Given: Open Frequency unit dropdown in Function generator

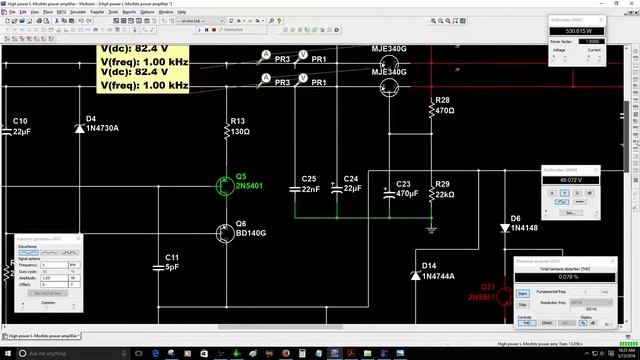Looking at the screenshot, I should pyautogui.click(x=74, y=265).
